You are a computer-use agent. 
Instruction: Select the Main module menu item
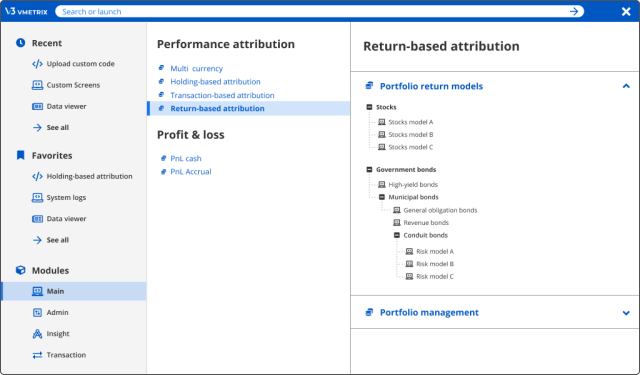tap(74, 291)
